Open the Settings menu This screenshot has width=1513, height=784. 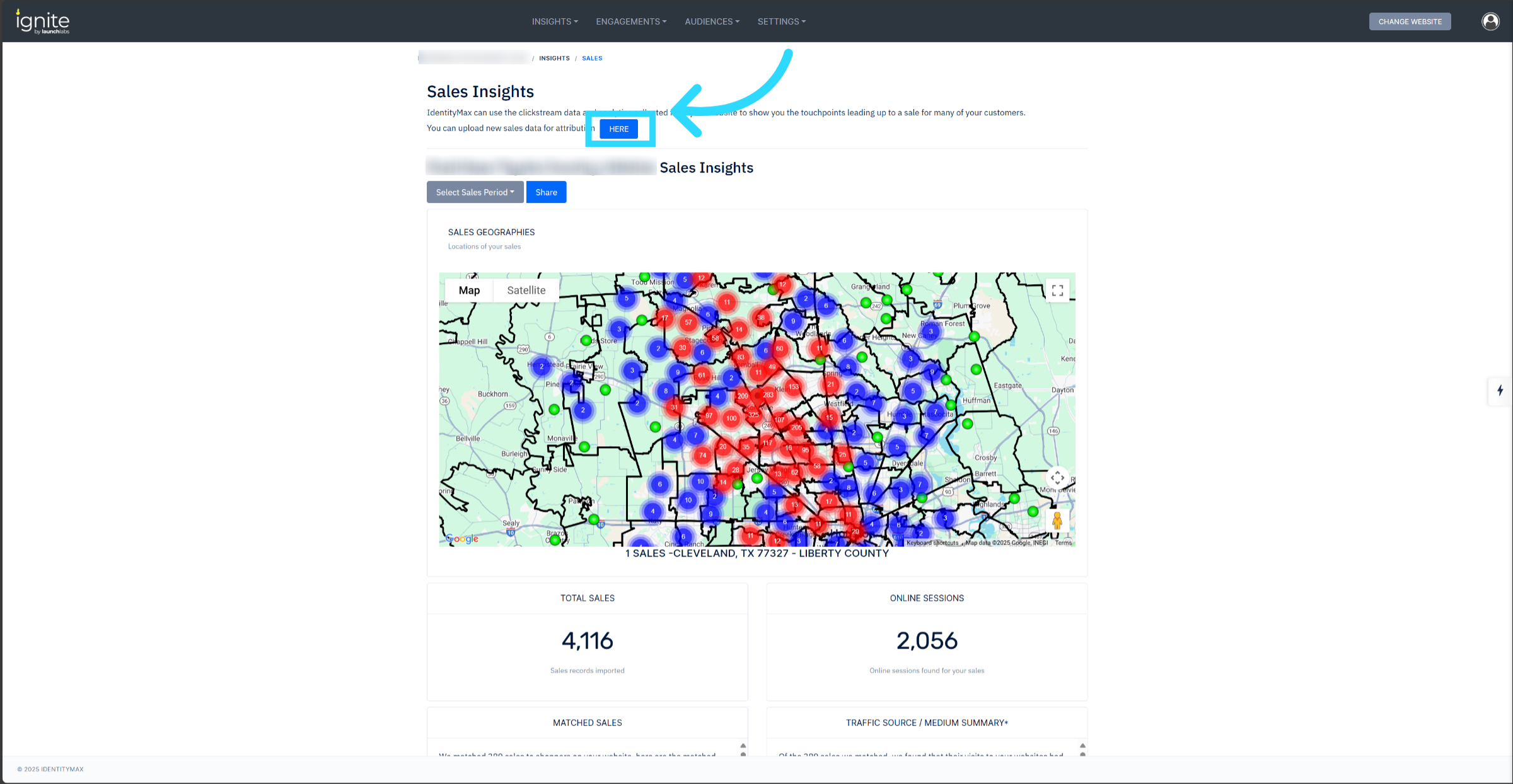pyautogui.click(x=781, y=21)
